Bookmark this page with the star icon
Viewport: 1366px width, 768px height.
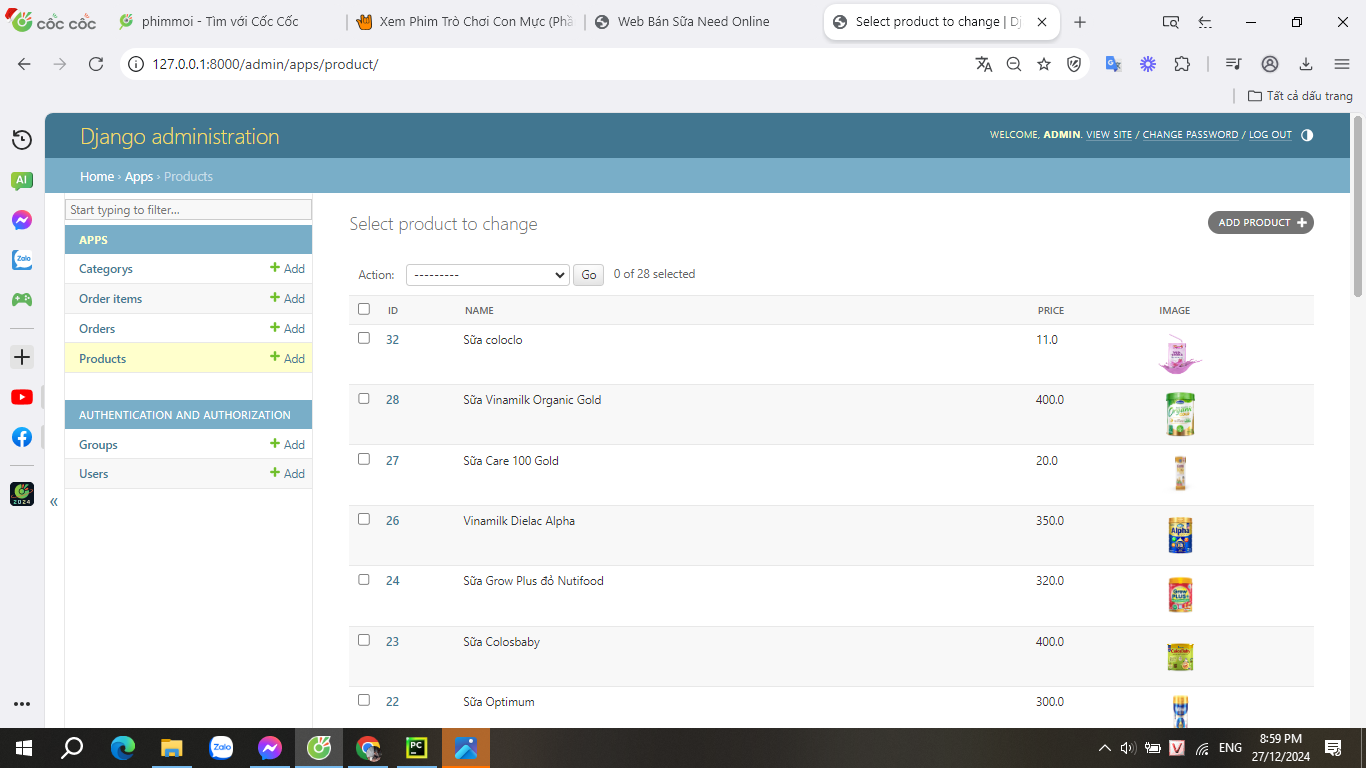pos(1044,64)
